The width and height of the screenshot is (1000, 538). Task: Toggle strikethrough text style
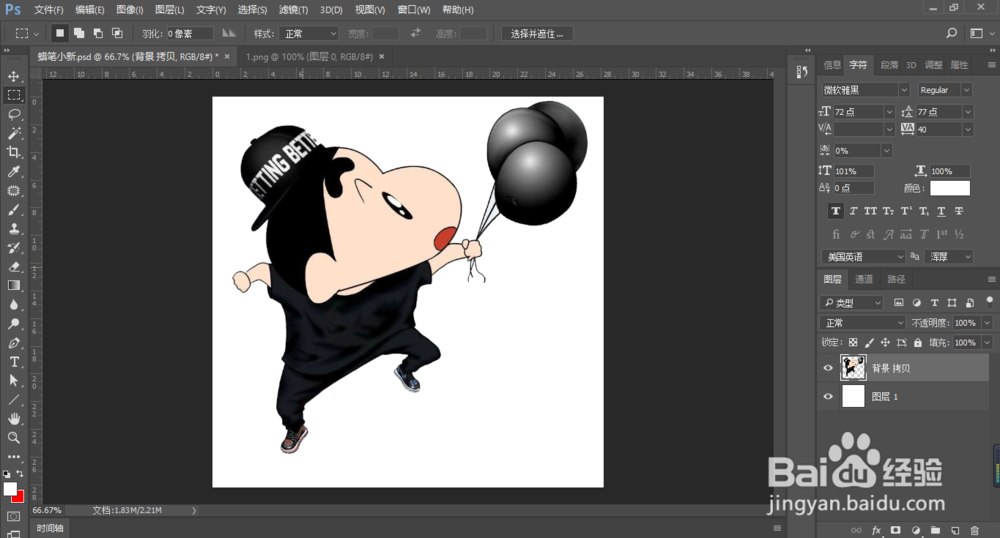tap(959, 211)
